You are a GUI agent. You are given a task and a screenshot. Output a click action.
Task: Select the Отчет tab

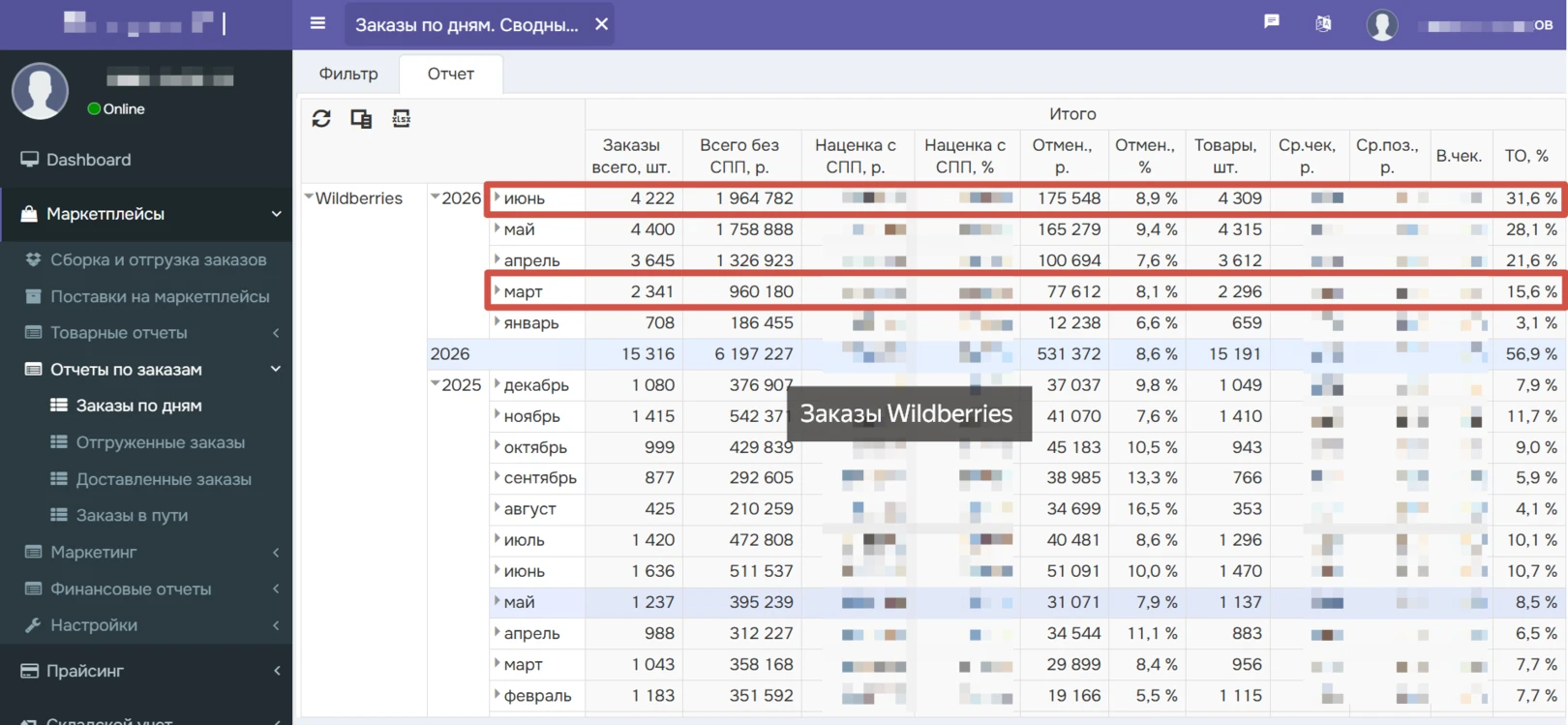451,74
